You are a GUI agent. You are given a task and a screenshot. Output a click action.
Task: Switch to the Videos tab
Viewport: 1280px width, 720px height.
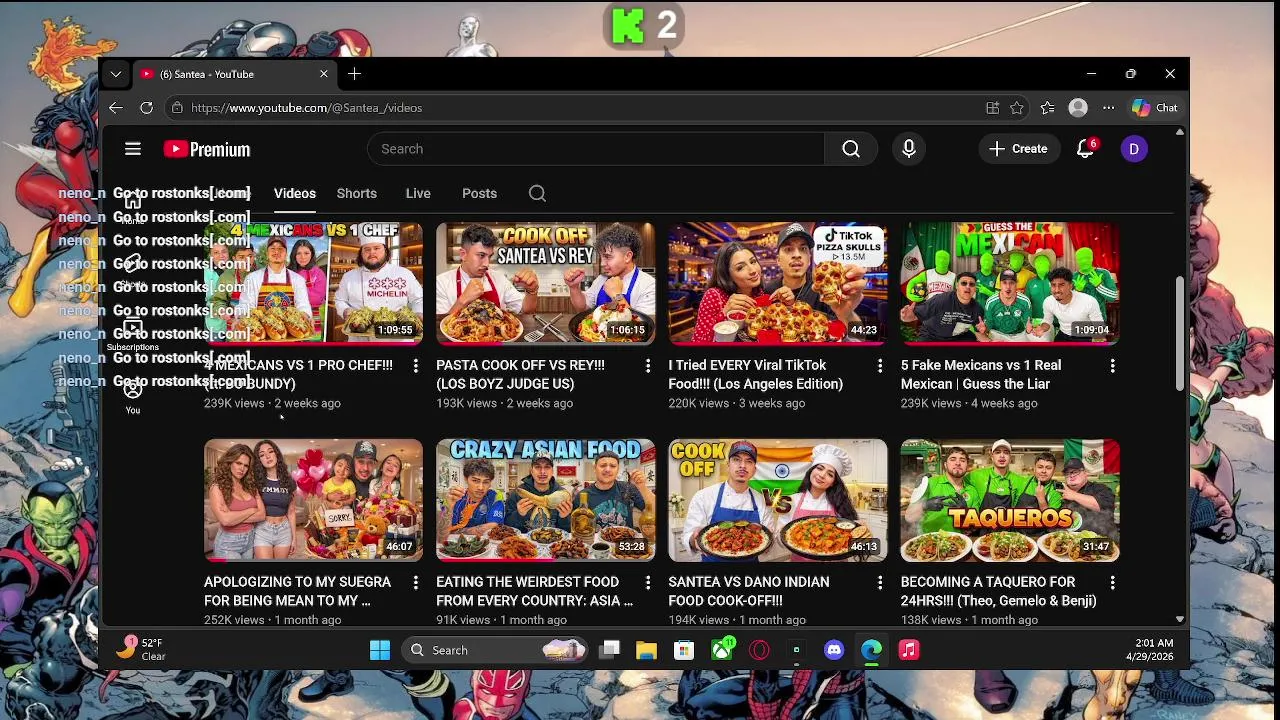click(295, 193)
